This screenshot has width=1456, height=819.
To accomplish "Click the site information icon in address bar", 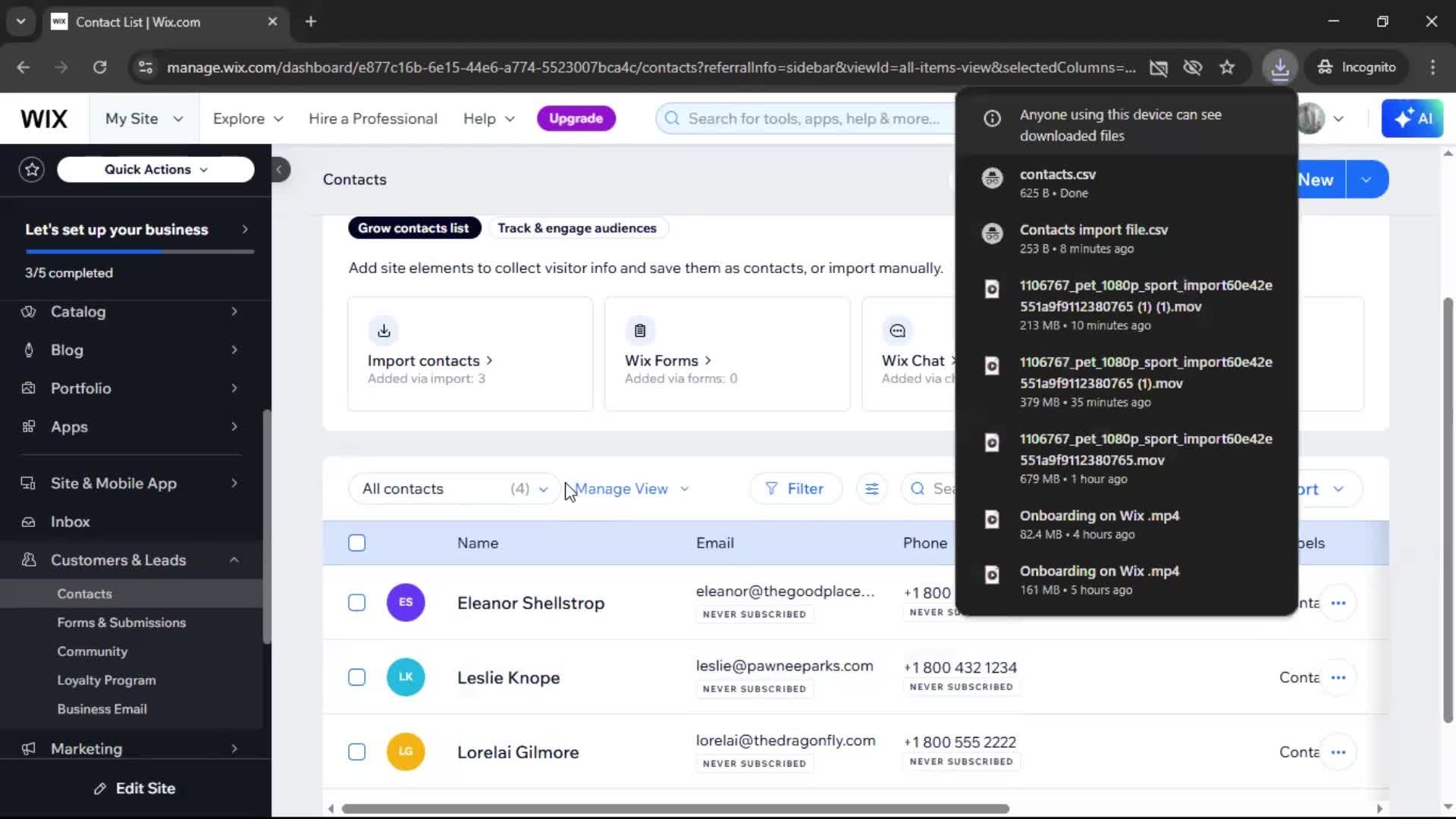I will [x=146, y=67].
